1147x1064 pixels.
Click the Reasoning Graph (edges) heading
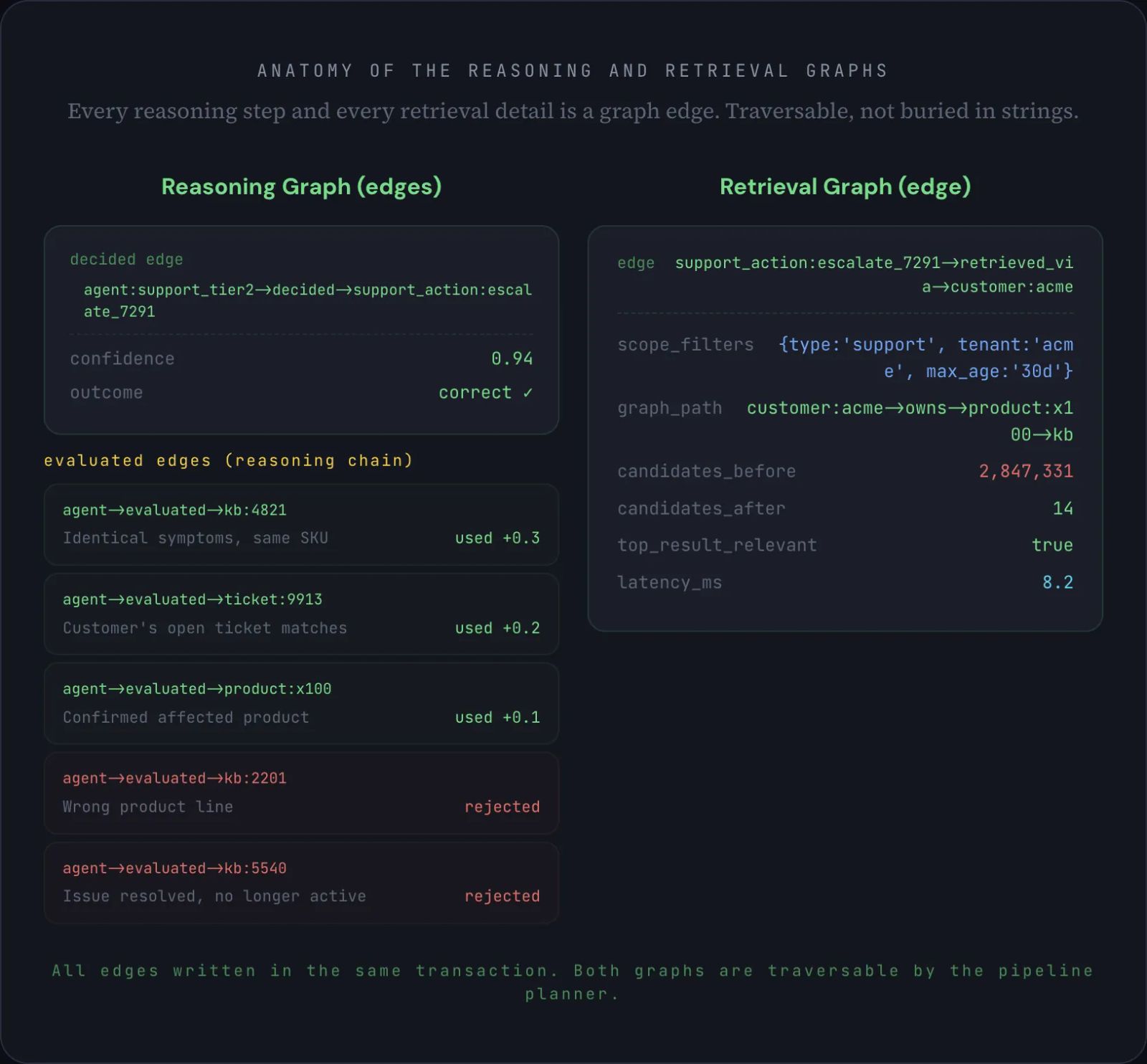[x=301, y=186]
